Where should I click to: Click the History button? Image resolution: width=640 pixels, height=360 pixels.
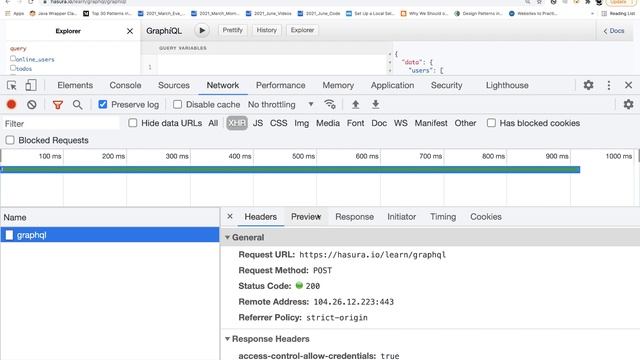point(267,30)
